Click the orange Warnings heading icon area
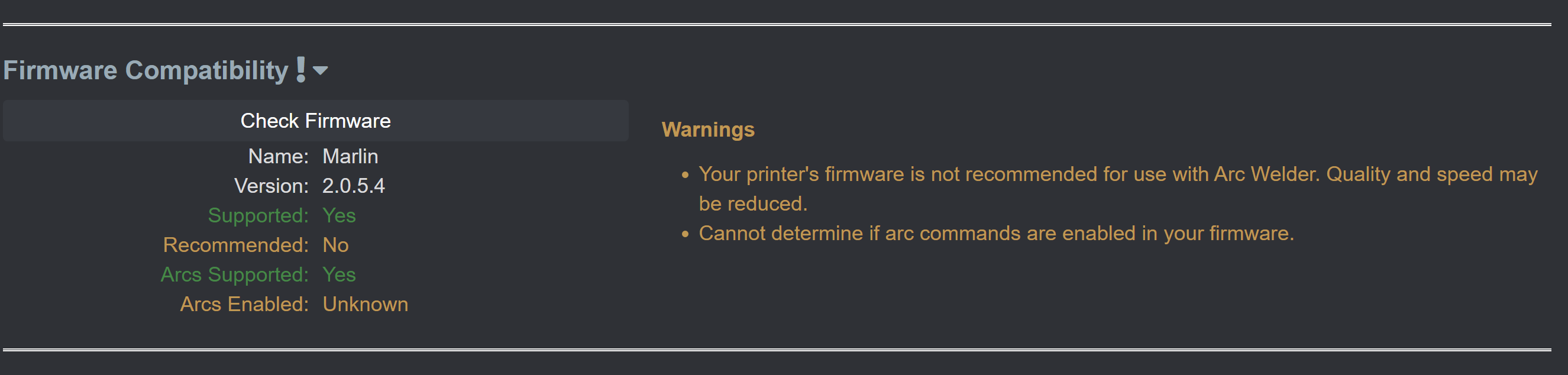 point(708,130)
